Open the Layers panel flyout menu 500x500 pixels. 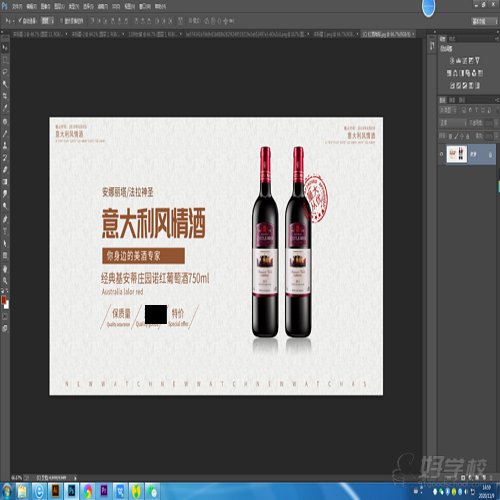[497, 100]
